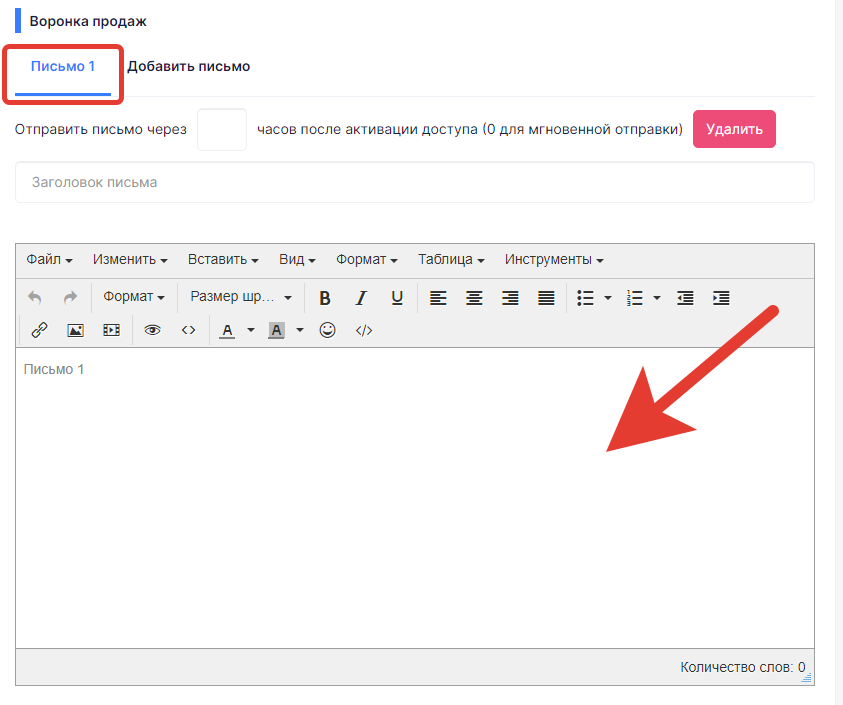Insert a code sample
This screenshot has width=843, height=705.
point(364,330)
